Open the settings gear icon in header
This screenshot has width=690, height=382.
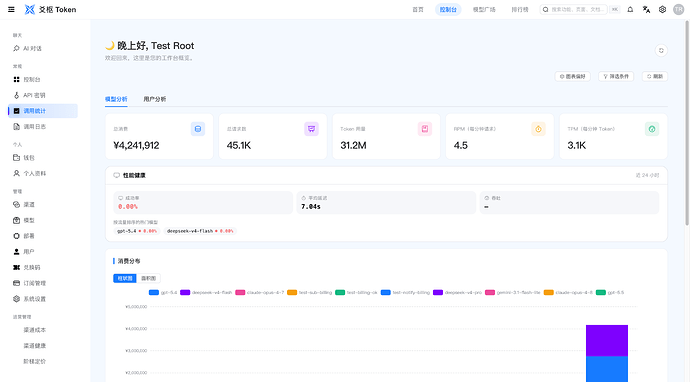(662, 9)
